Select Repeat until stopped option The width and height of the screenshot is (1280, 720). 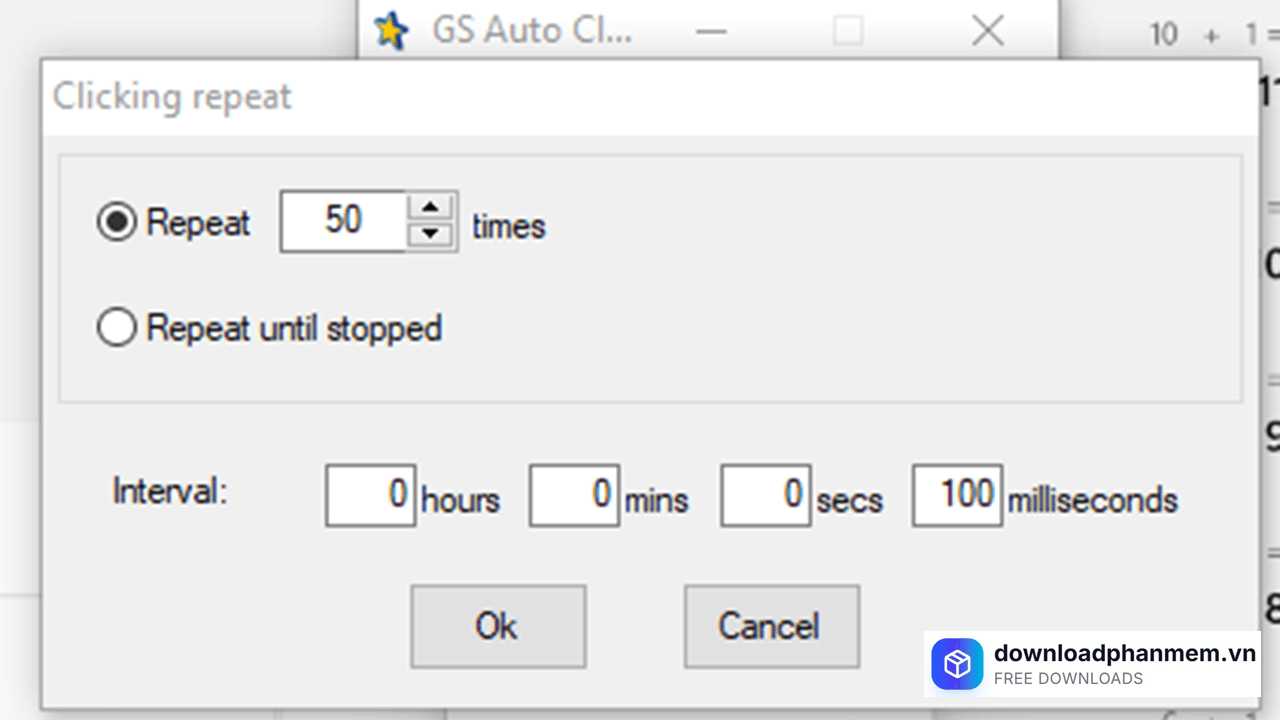tap(117, 328)
